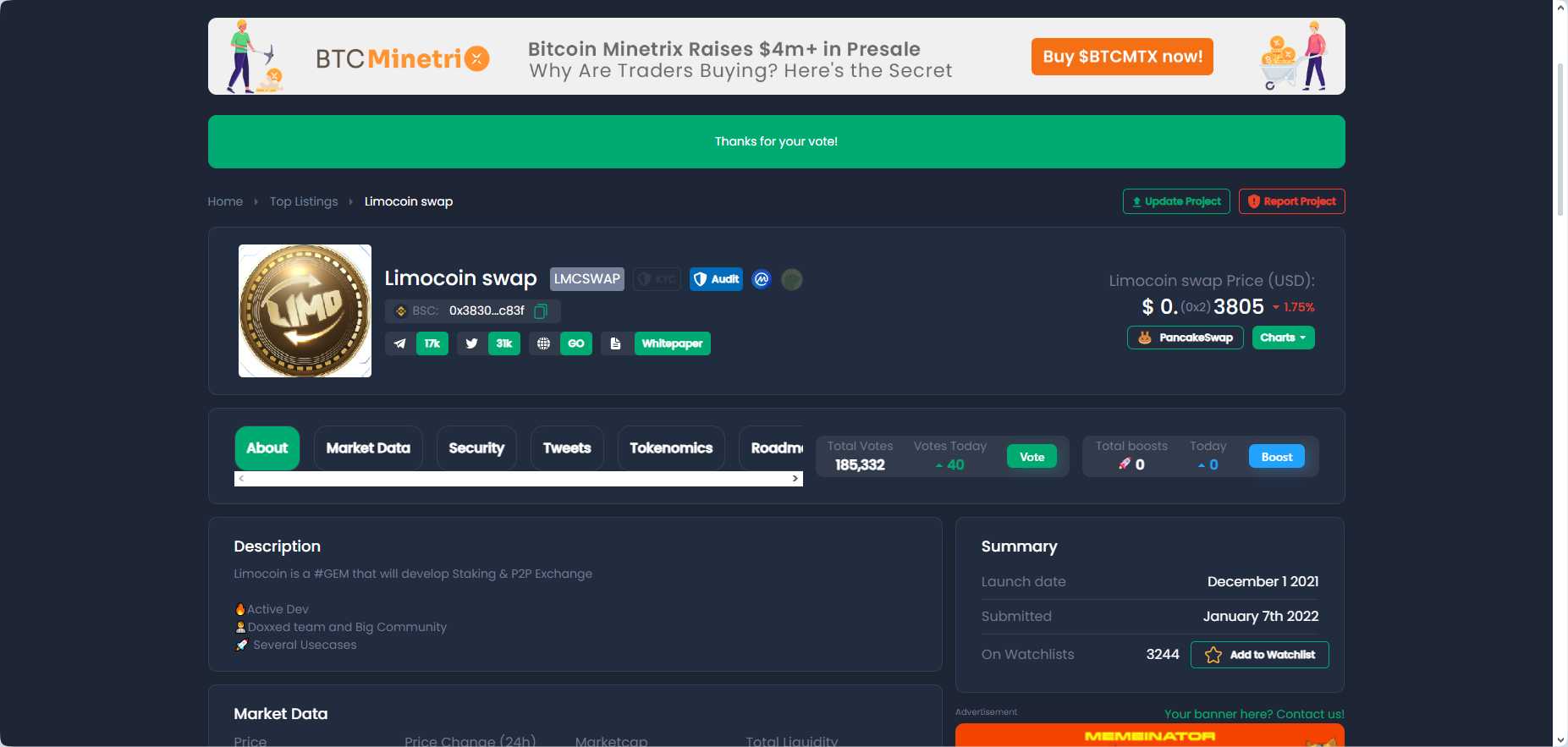The width and height of the screenshot is (1568, 747).
Task: Select the About tab
Action: coord(267,448)
